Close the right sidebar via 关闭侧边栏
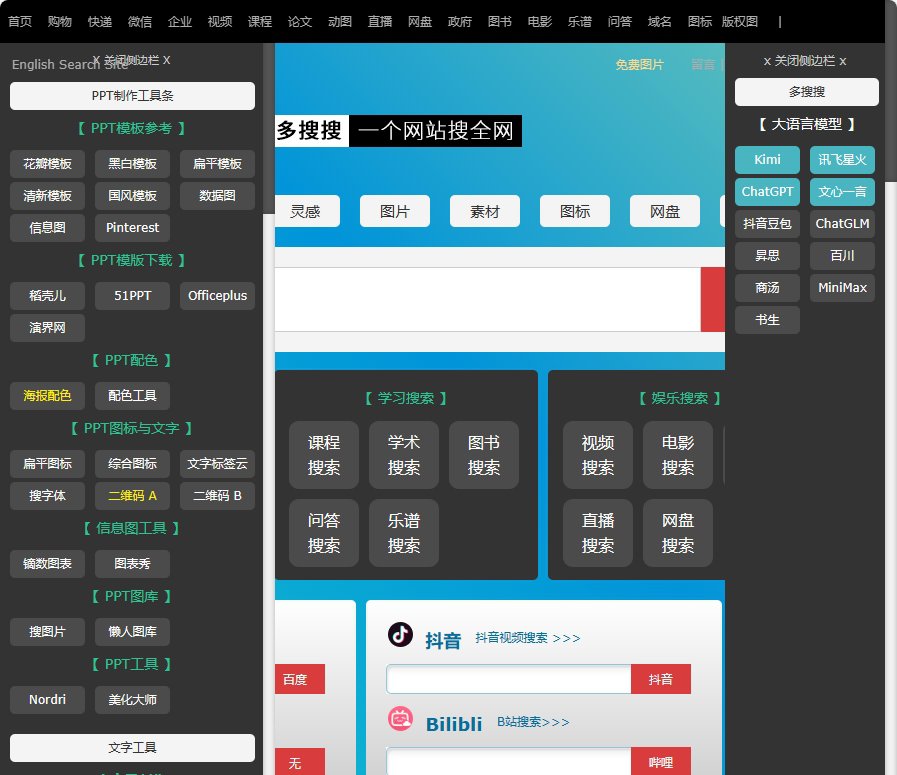Screen dimensions: 897x775 805,61
